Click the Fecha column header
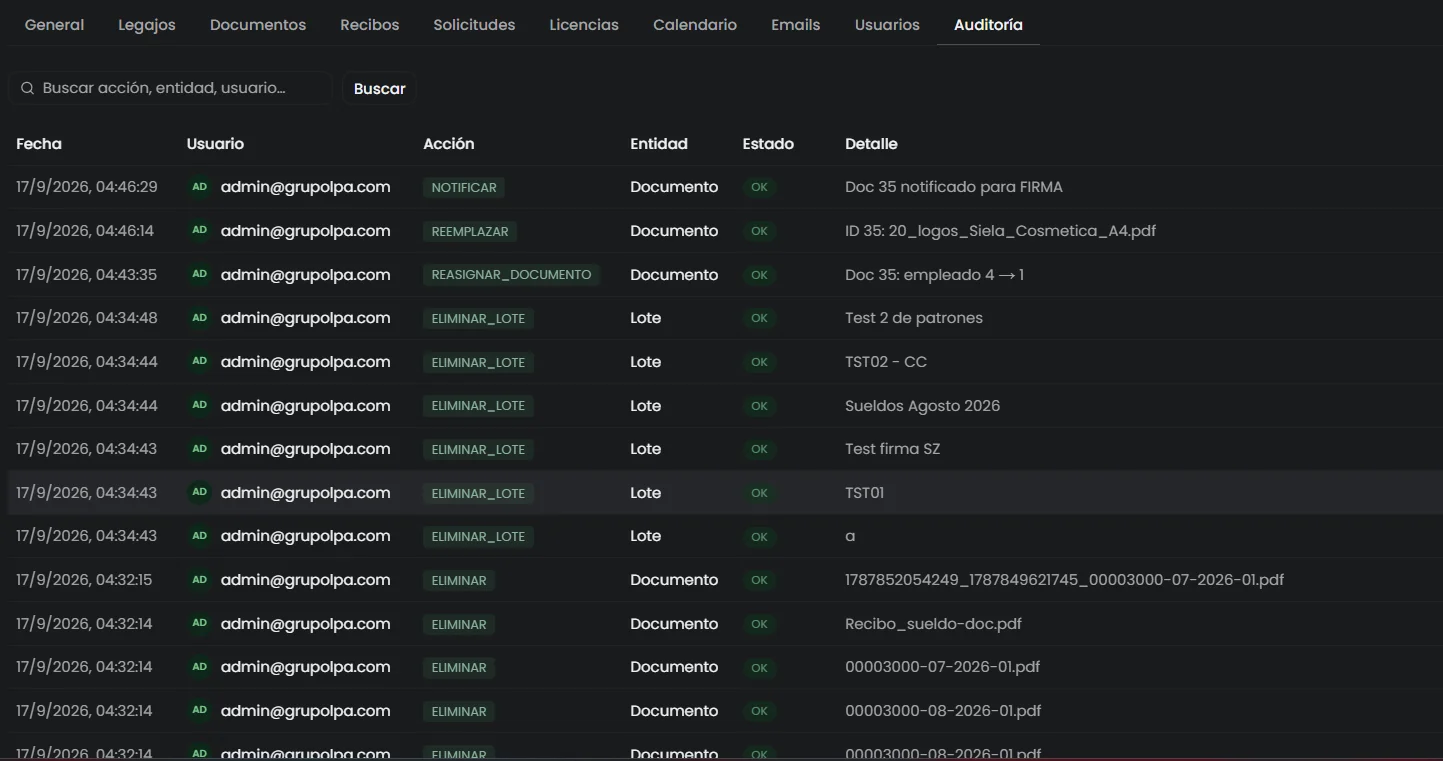1443x761 pixels. coord(39,144)
